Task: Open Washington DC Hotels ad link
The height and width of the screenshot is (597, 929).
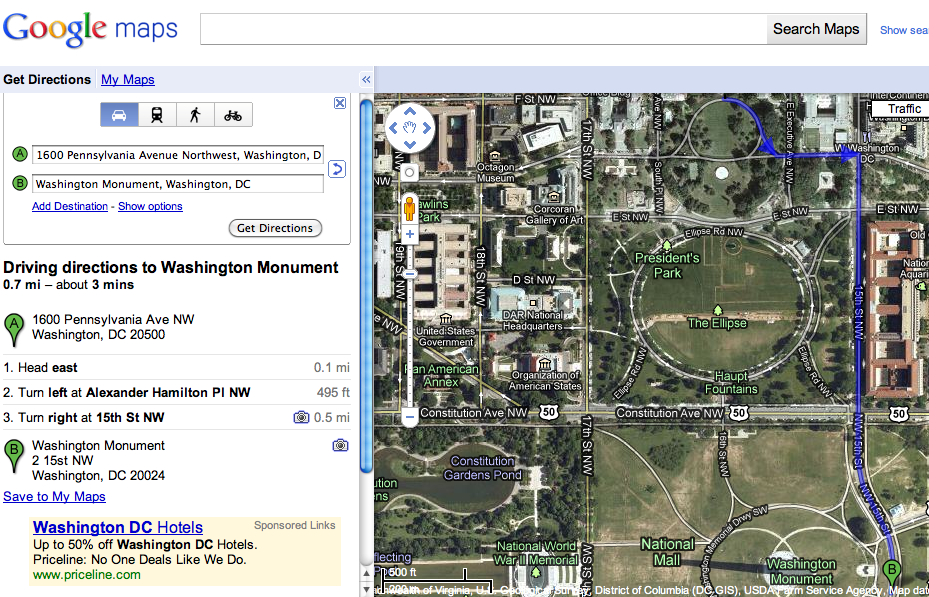Action: tap(118, 527)
